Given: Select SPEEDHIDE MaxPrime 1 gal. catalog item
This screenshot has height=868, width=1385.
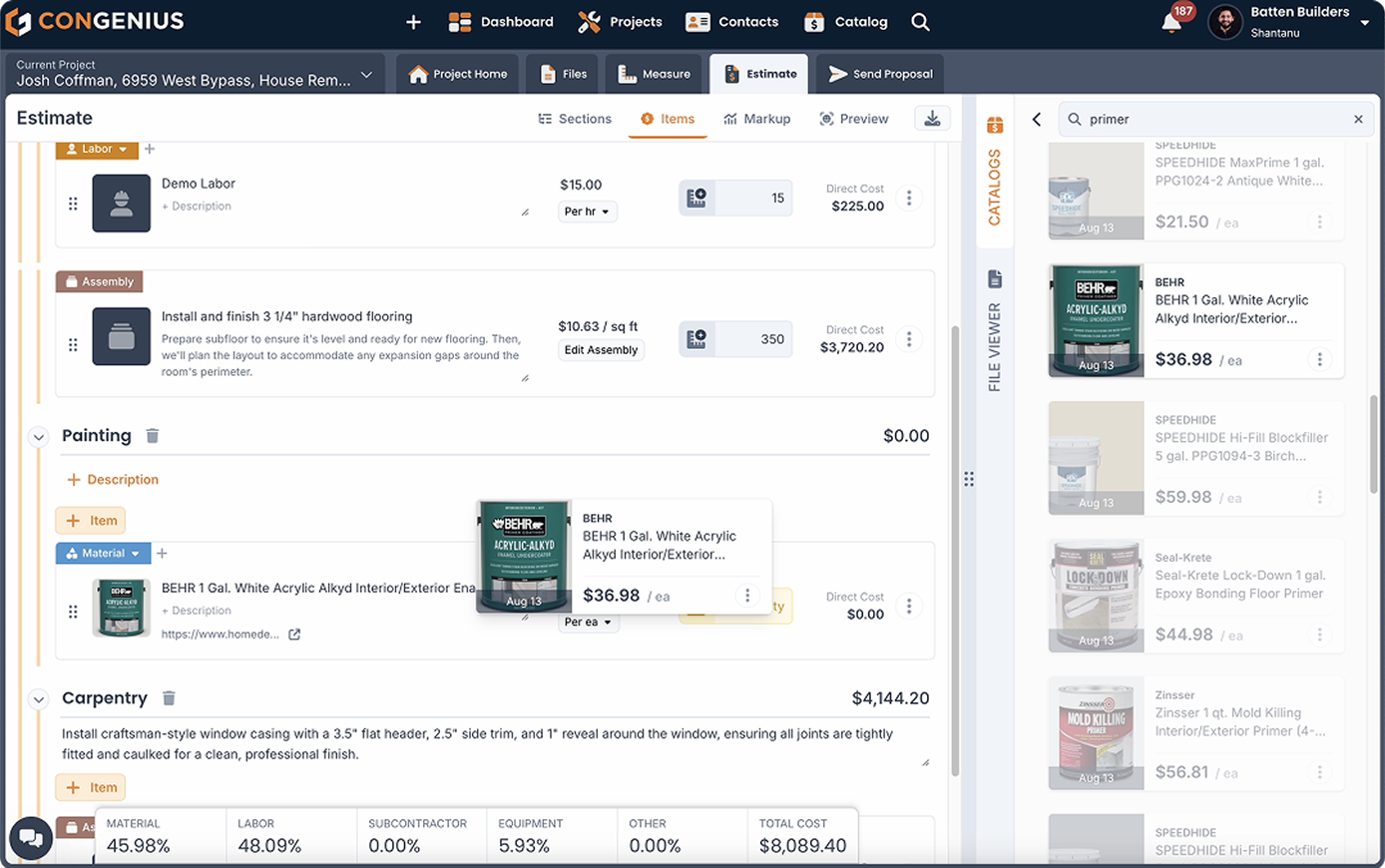Looking at the screenshot, I should pyautogui.click(x=1196, y=189).
